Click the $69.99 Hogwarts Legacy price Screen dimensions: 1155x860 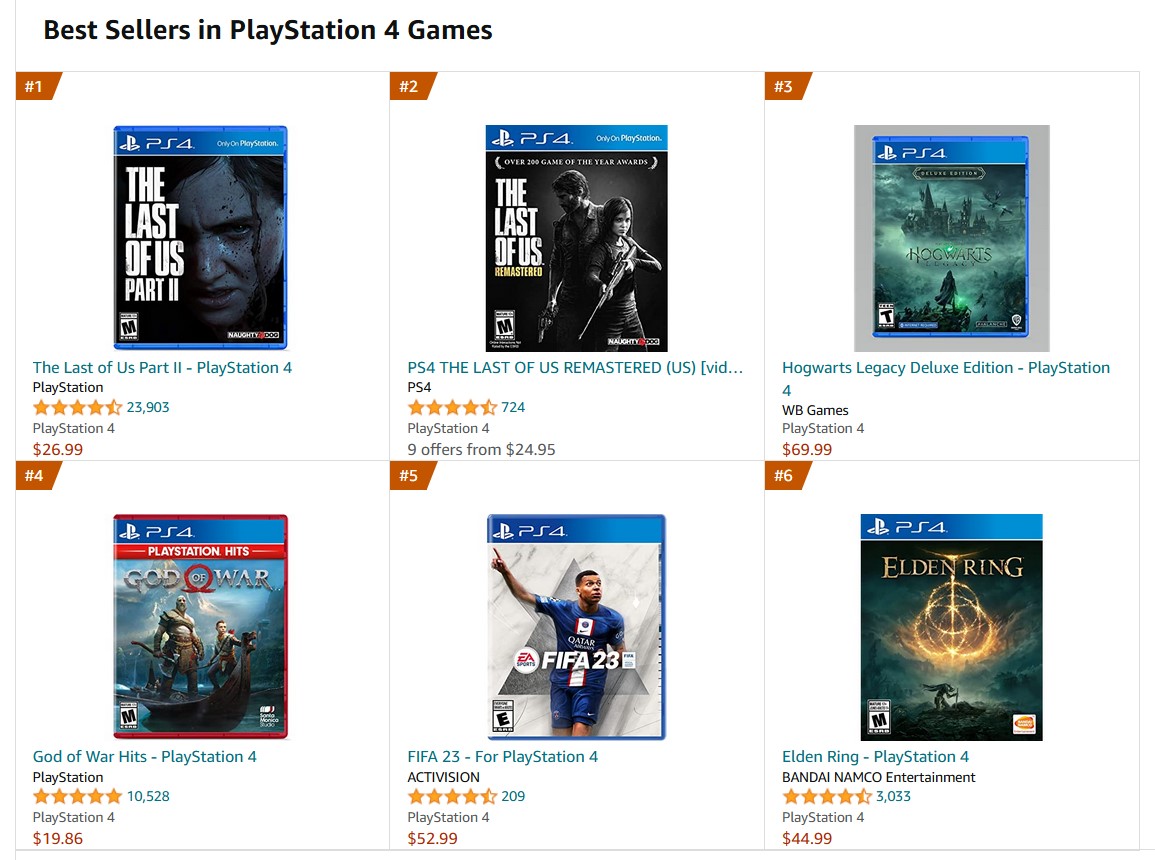click(806, 449)
